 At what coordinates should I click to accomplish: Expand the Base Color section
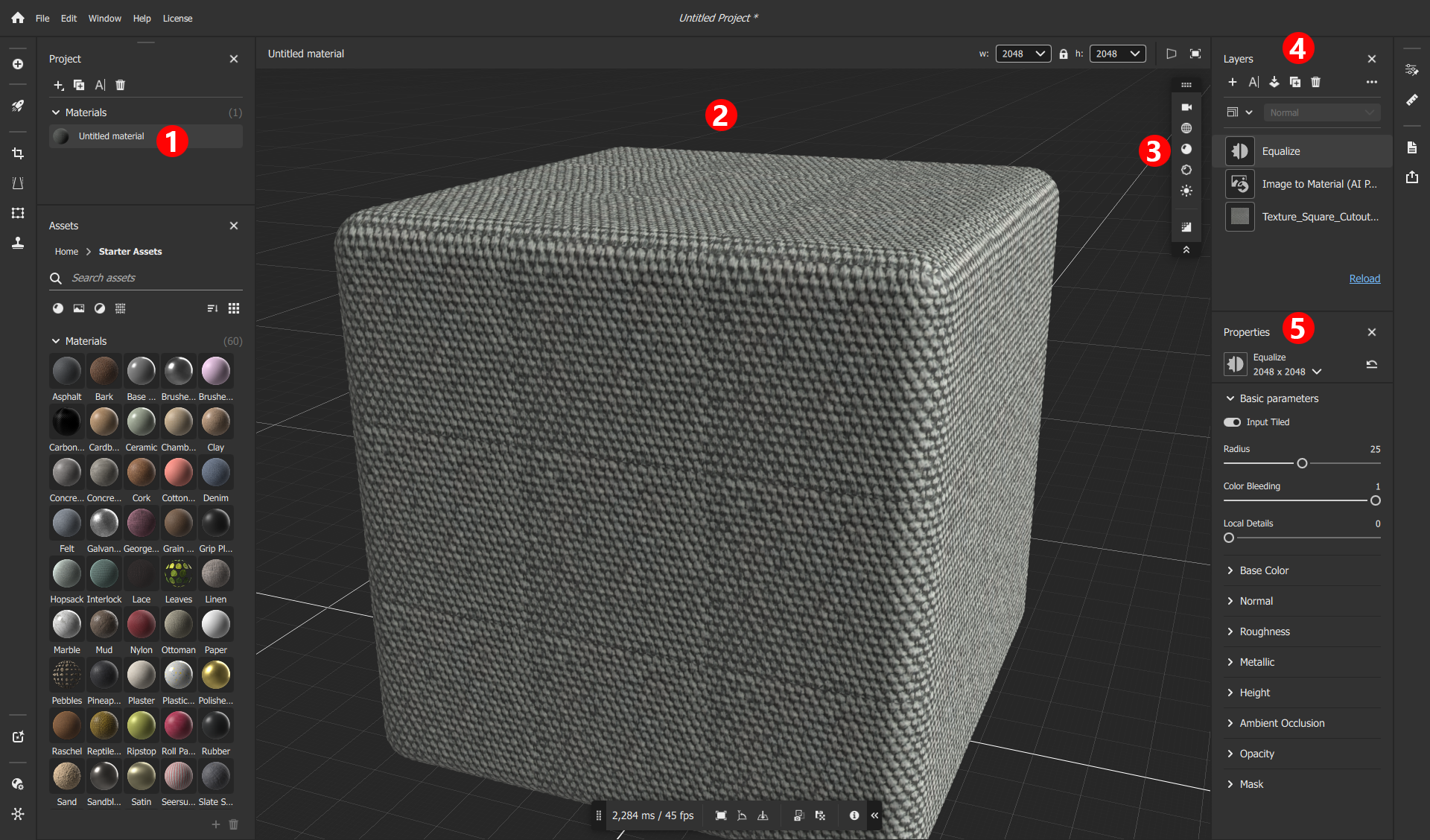[x=1264, y=570]
